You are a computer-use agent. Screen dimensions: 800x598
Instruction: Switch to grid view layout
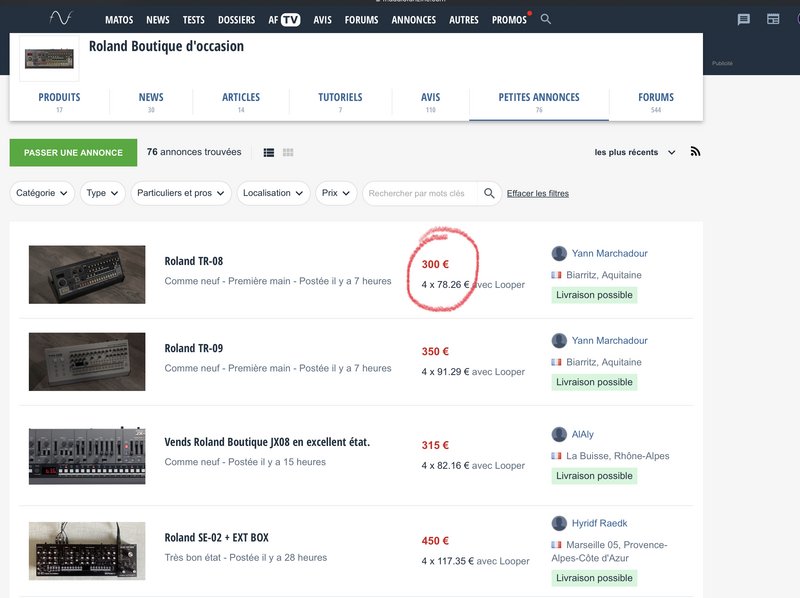point(288,153)
